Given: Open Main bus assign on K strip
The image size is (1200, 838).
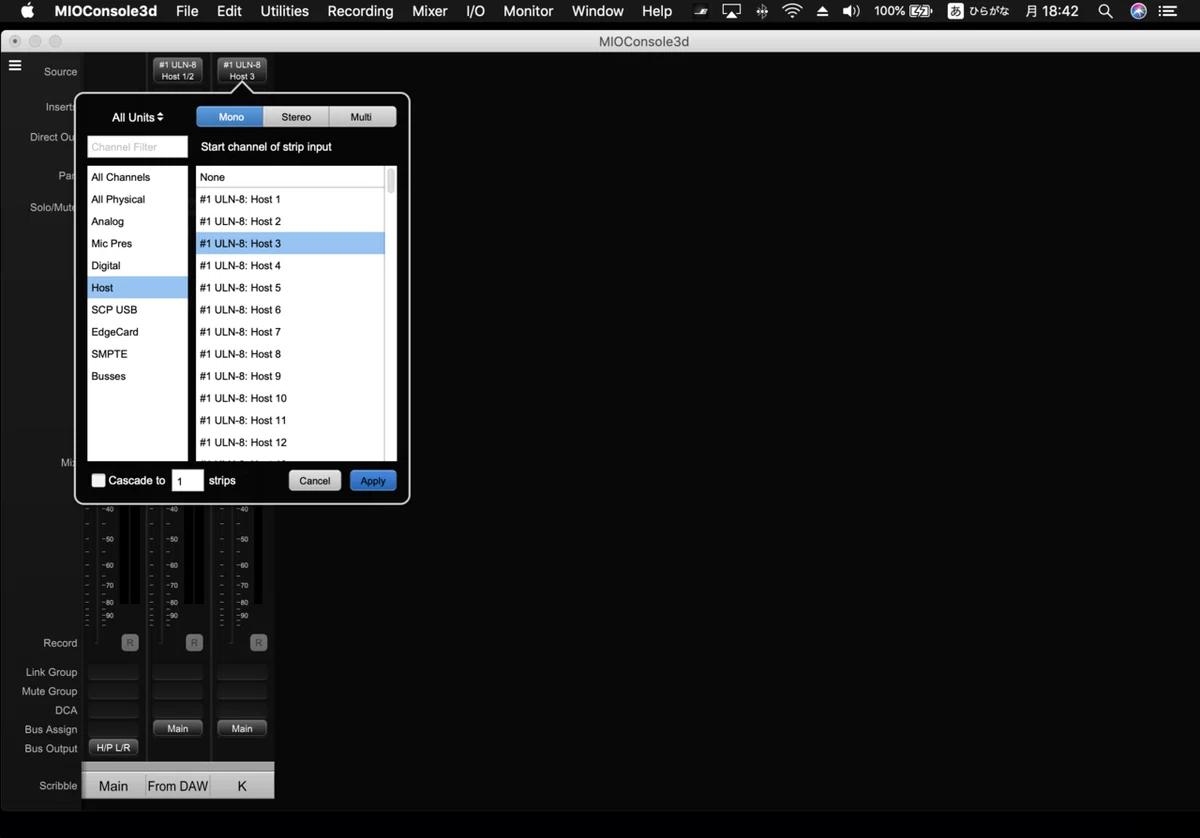Looking at the screenshot, I should tap(242, 728).
